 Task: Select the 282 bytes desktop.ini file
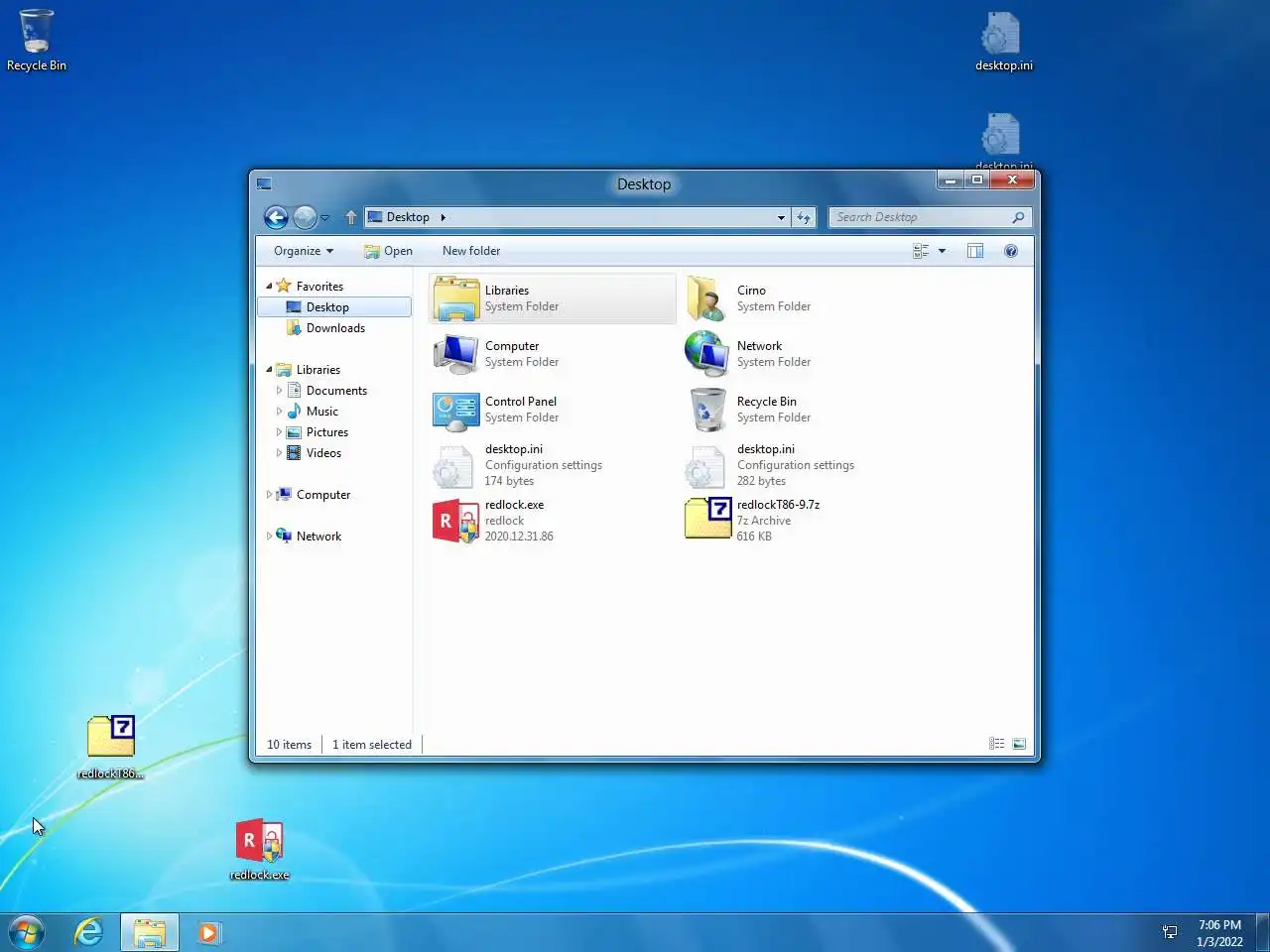(804, 465)
